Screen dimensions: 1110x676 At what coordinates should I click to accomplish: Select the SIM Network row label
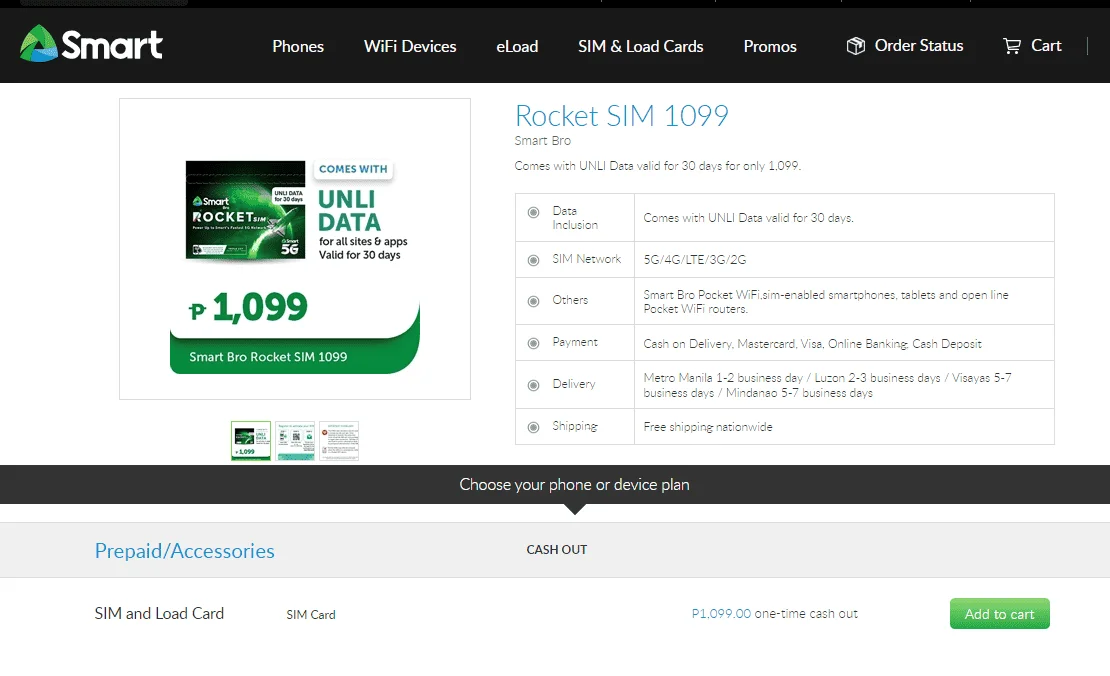587,259
